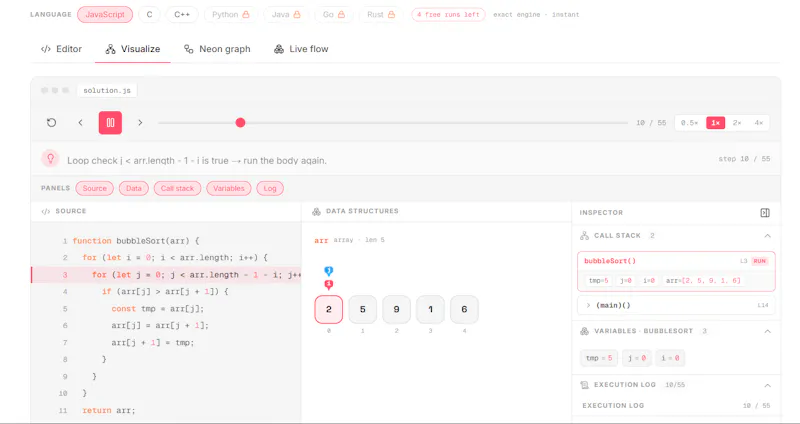Click source line 5 const tmp

click(166, 309)
